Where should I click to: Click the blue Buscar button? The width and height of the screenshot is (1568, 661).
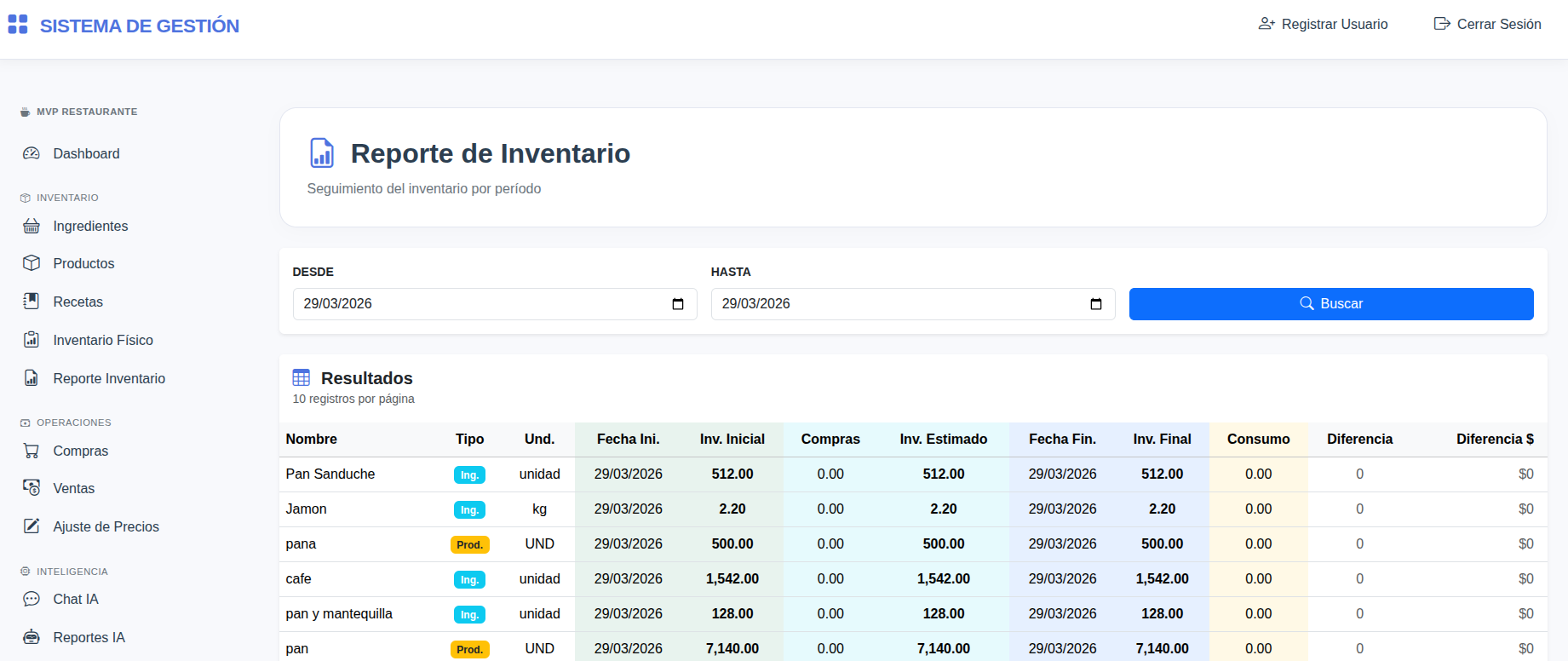click(1331, 304)
